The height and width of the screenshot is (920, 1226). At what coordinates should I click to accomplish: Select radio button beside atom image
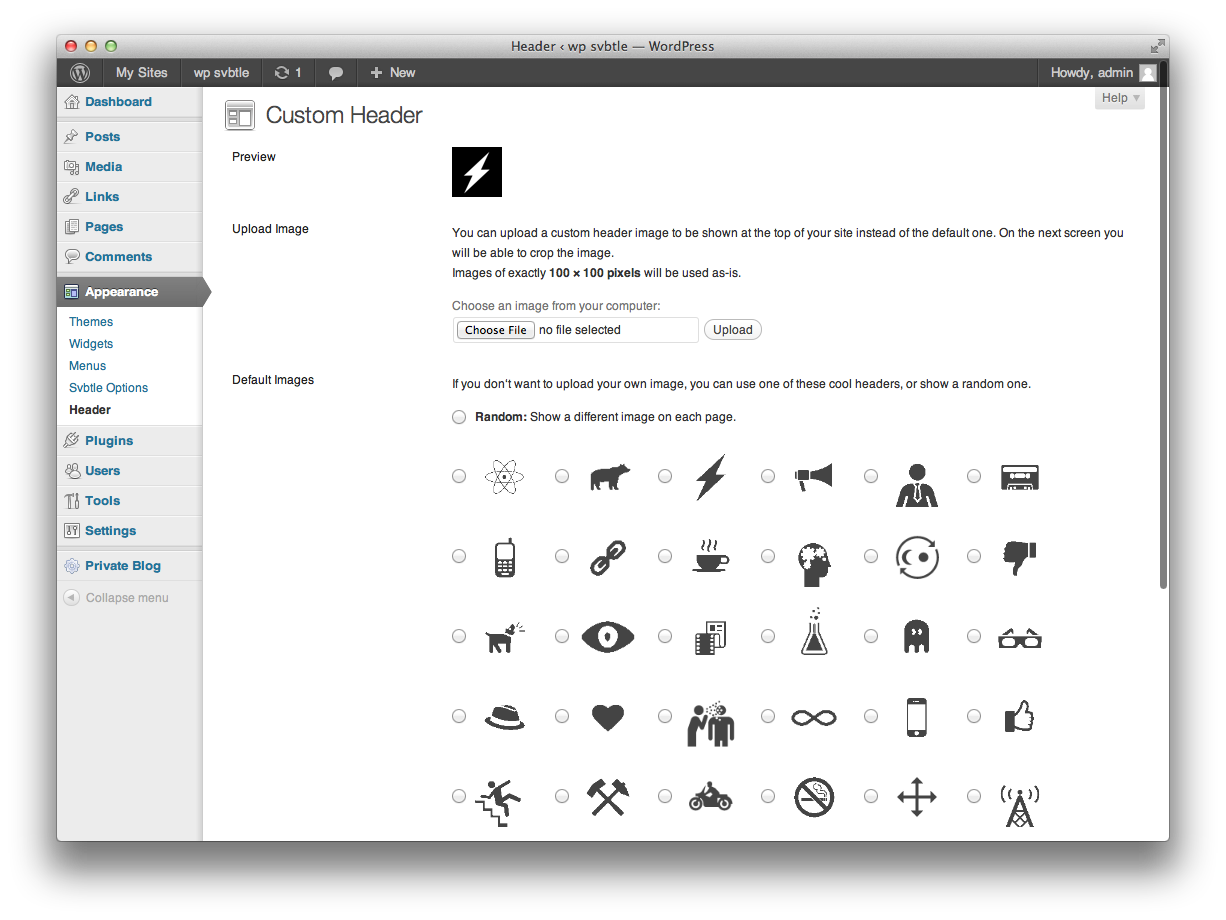tap(459, 476)
